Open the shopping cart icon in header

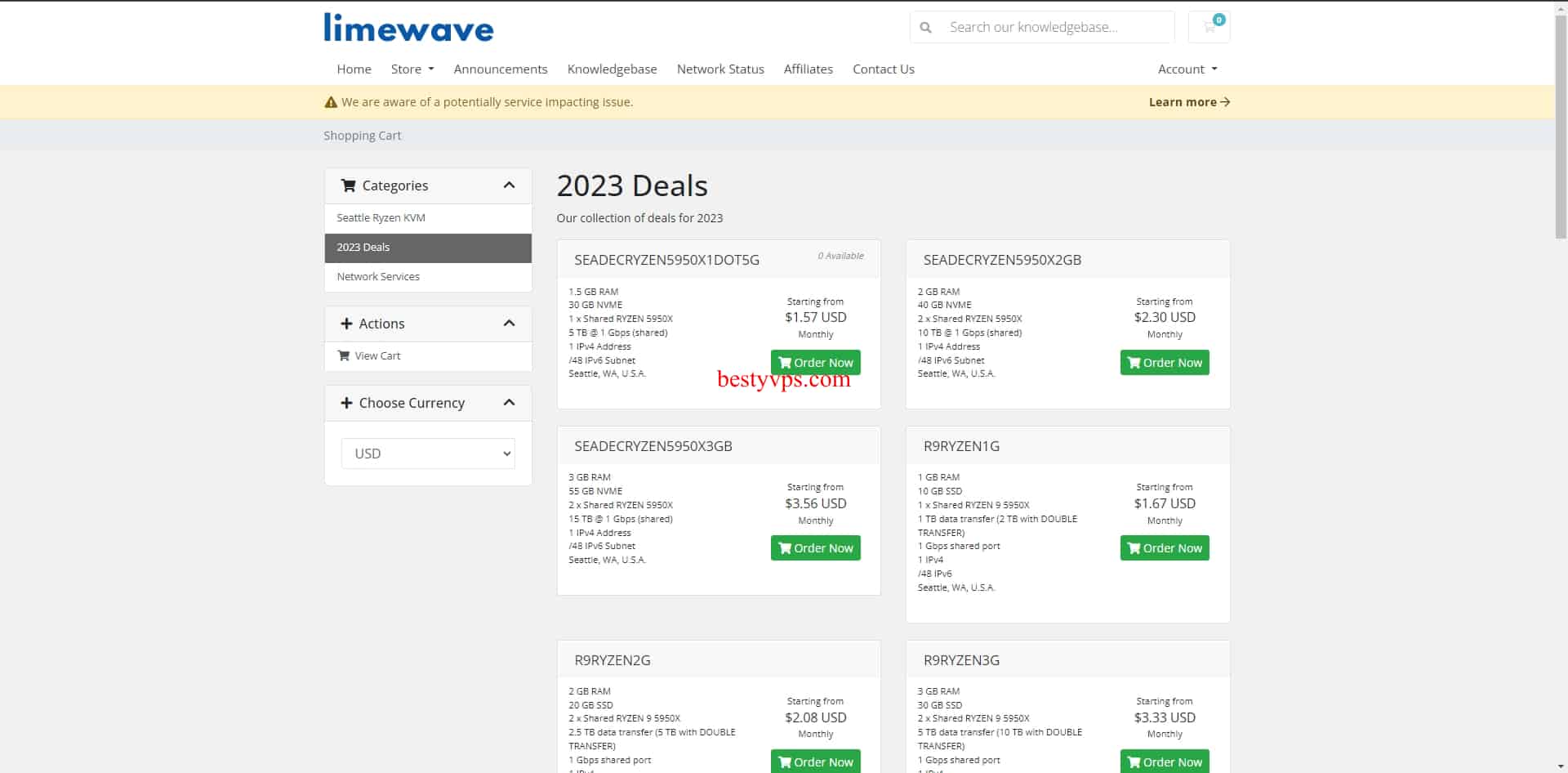point(1209,27)
